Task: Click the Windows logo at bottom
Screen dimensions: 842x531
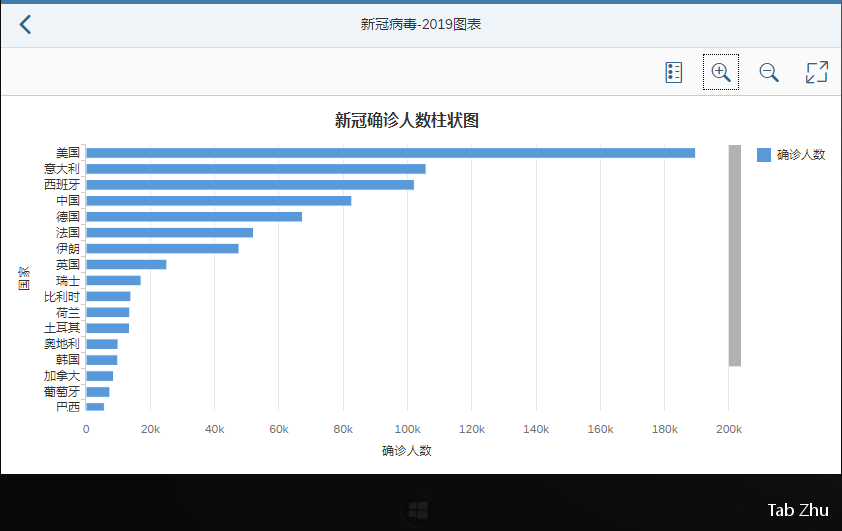Action: (418, 510)
